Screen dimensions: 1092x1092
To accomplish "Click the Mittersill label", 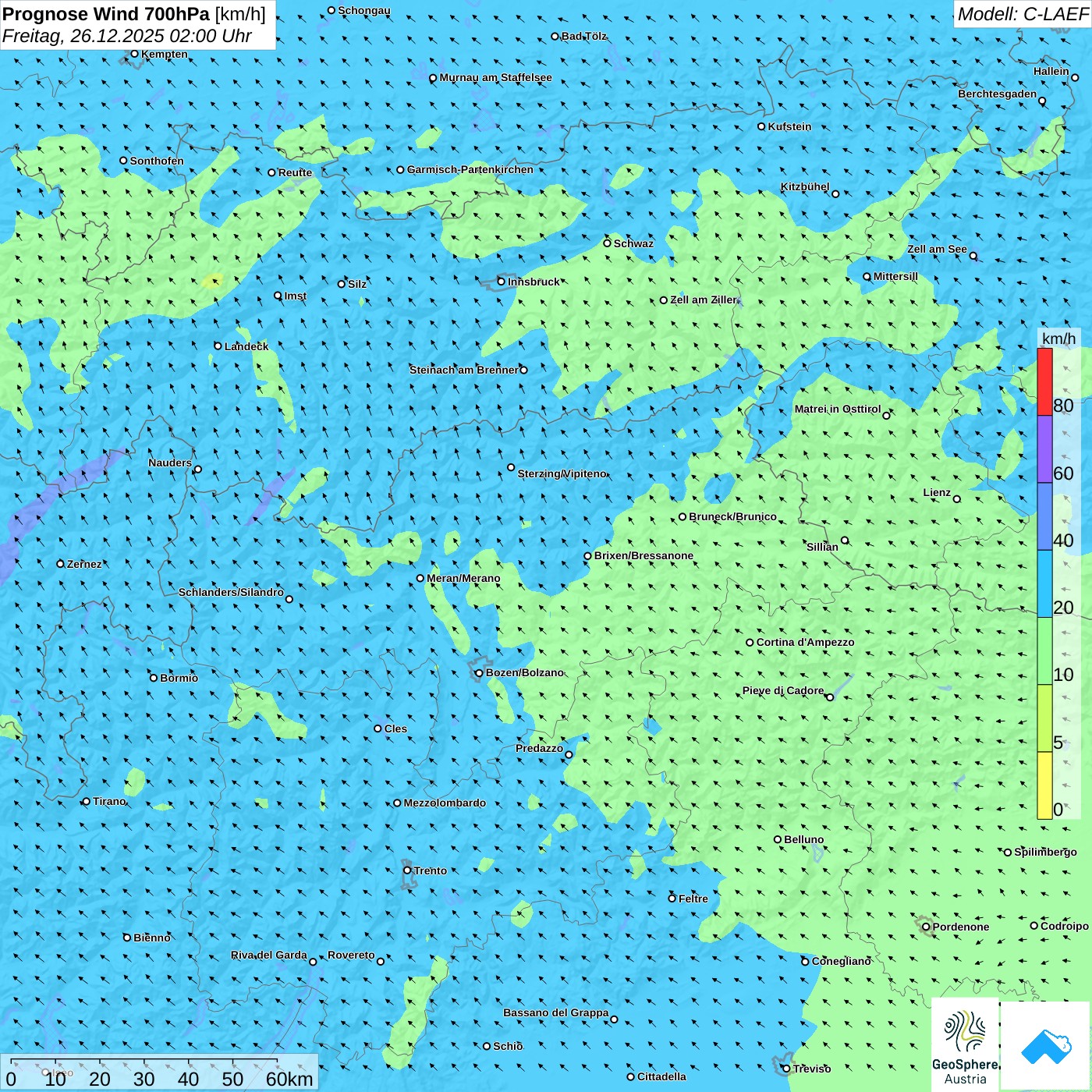I will point(895,276).
